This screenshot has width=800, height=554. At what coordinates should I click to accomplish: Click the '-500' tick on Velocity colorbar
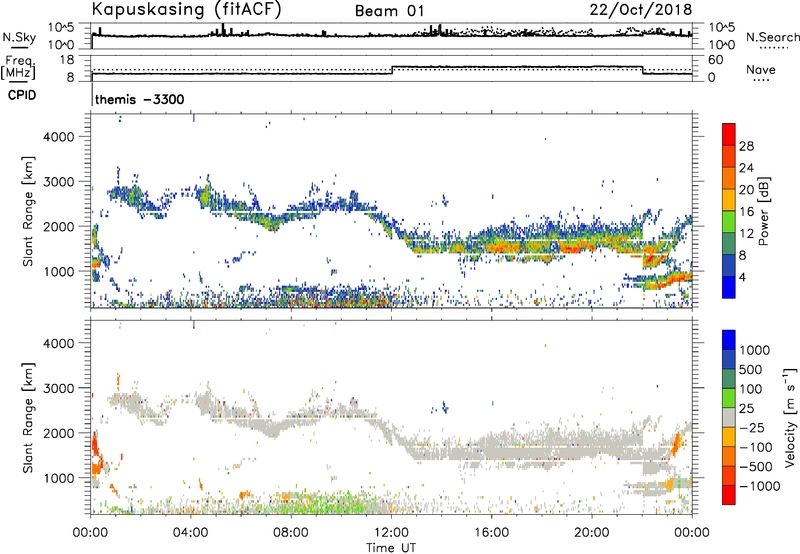click(756, 466)
